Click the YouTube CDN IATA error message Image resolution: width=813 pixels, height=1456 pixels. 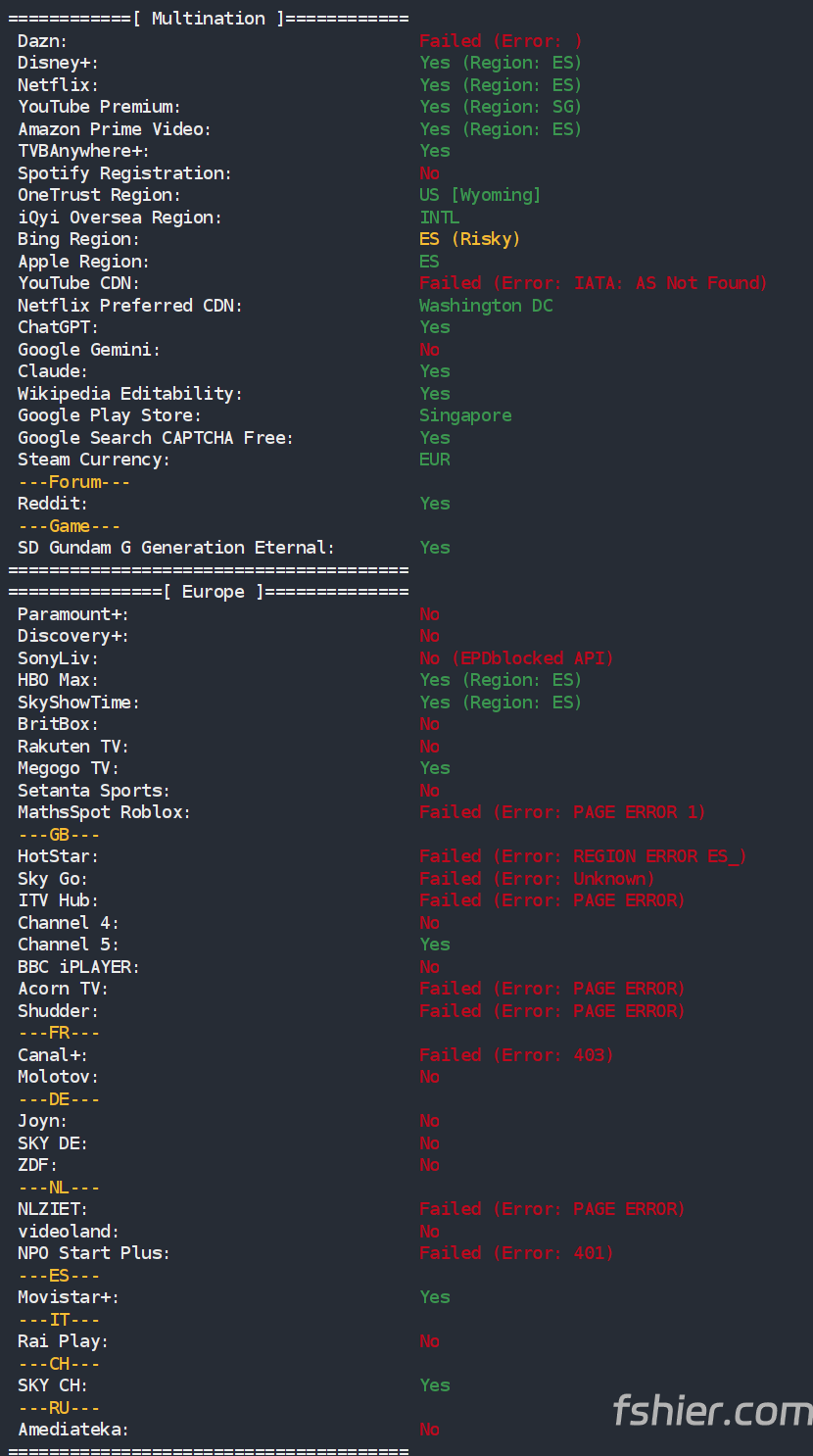click(594, 283)
